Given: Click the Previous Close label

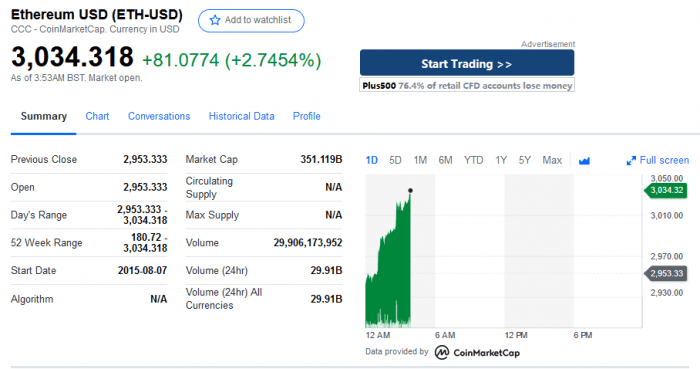Looking at the screenshot, I should tap(44, 159).
